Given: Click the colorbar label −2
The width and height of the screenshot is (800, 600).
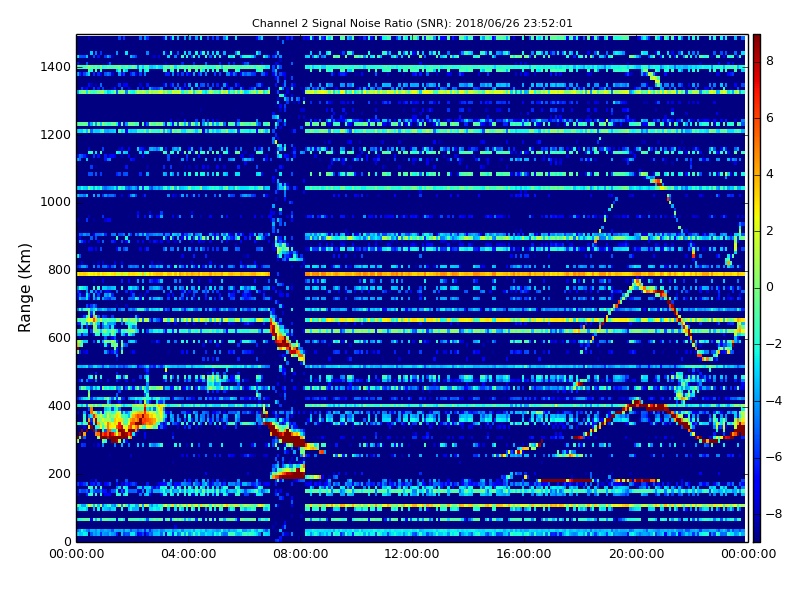Looking at the screenshot, I should [774, 344].
